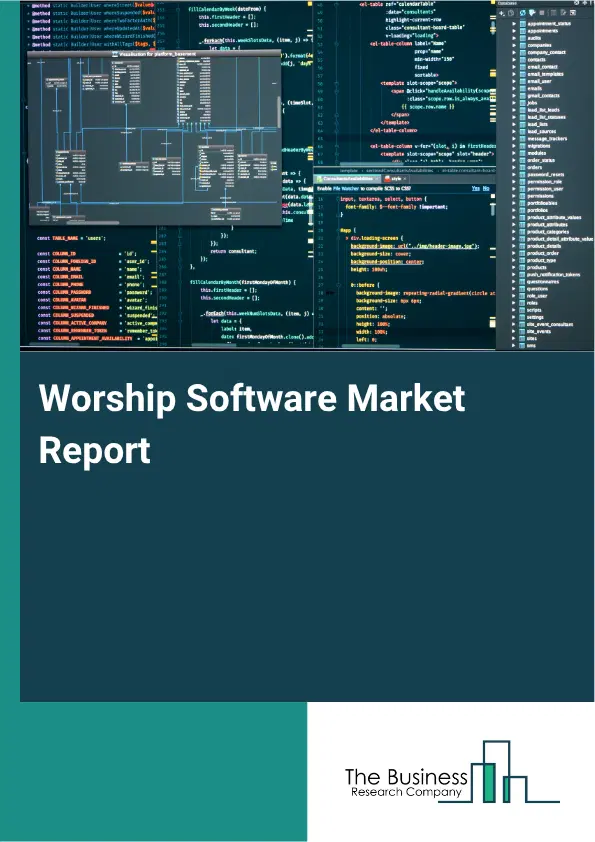Viewport: 595px width, 842px height.
Task: Click the Worship Software Market Report title
Action: tap(252, 424)
